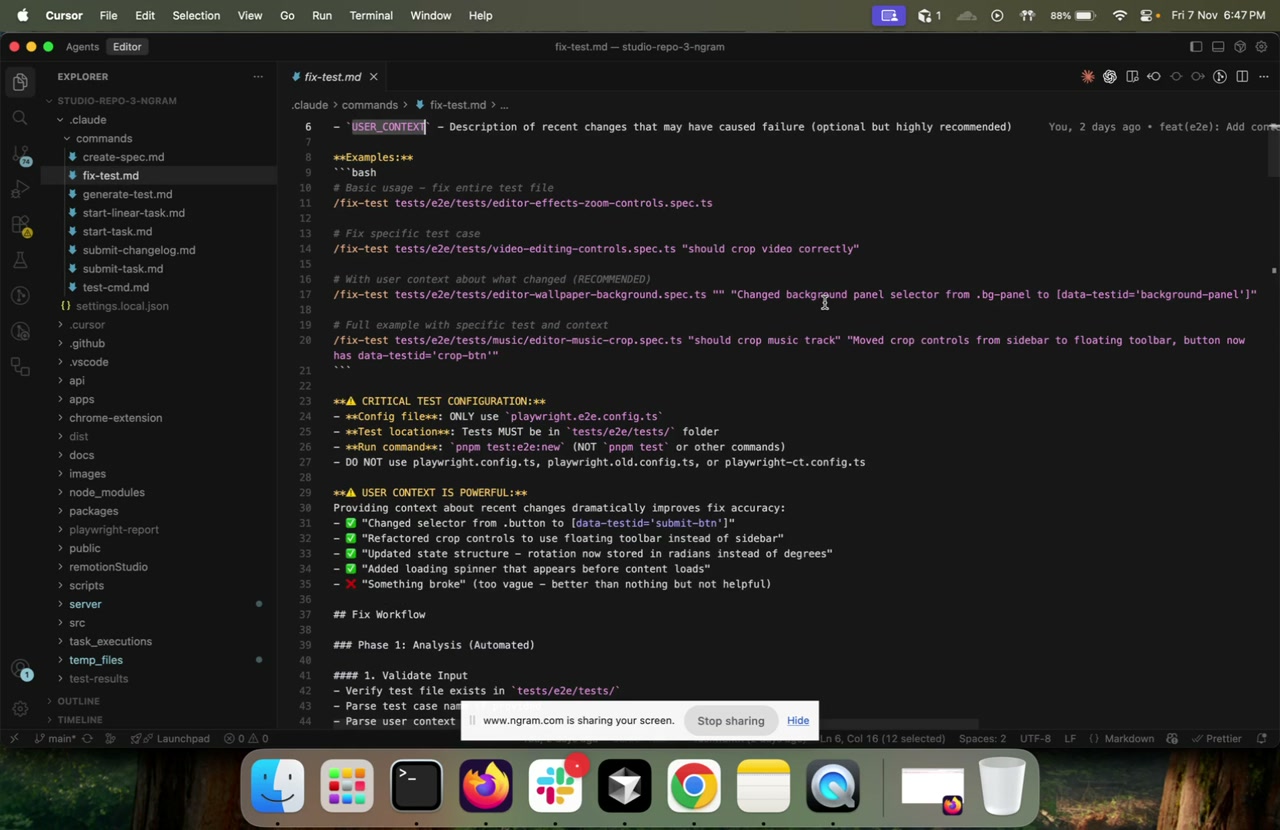The image size is (1280, 830).
Task: Open Source Control view with 74 badge
Action: click(20, 154)
